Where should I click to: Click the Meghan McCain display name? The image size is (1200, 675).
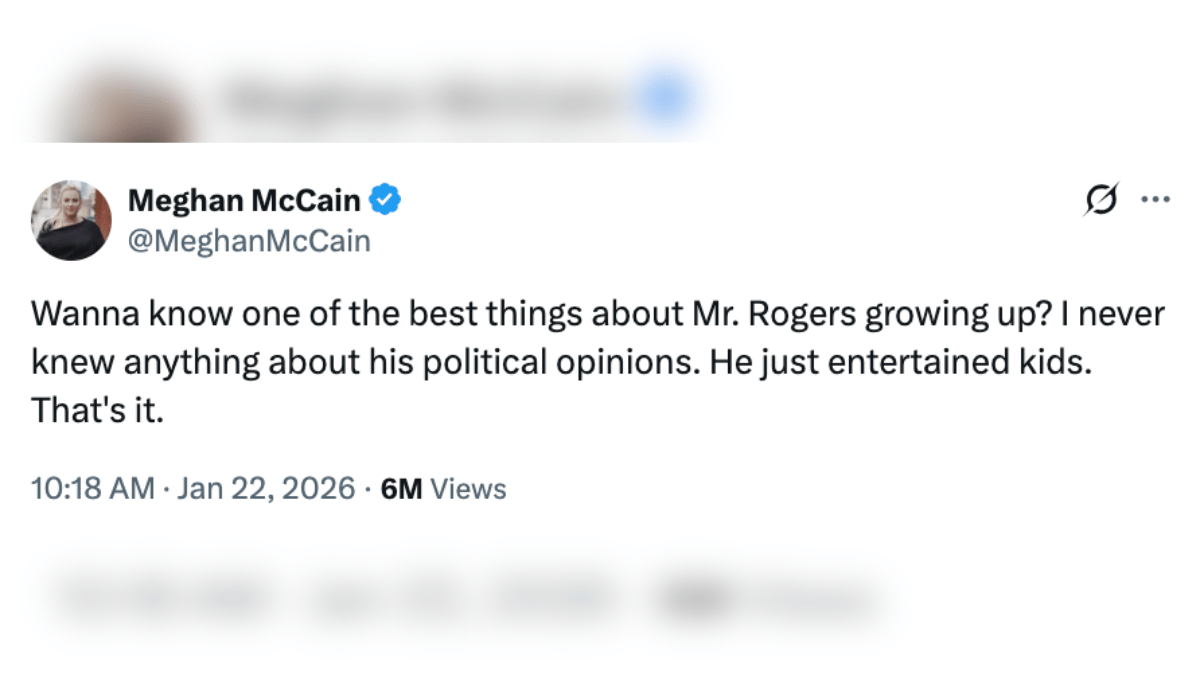[x=245, y=199]
